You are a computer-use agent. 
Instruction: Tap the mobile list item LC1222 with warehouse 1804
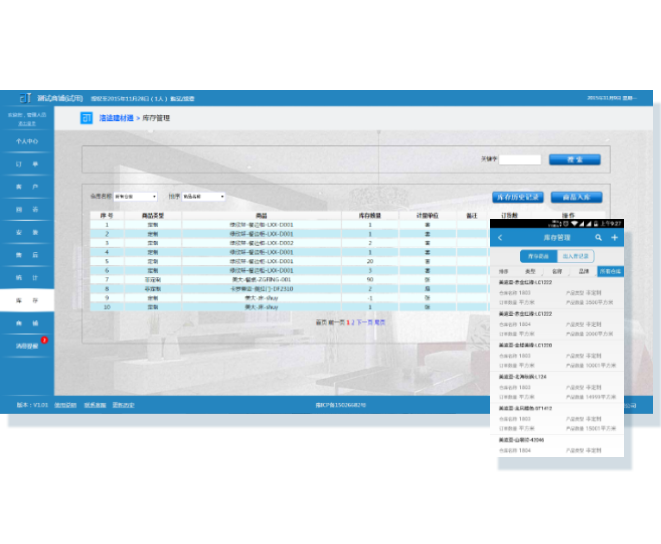[557, 324]
